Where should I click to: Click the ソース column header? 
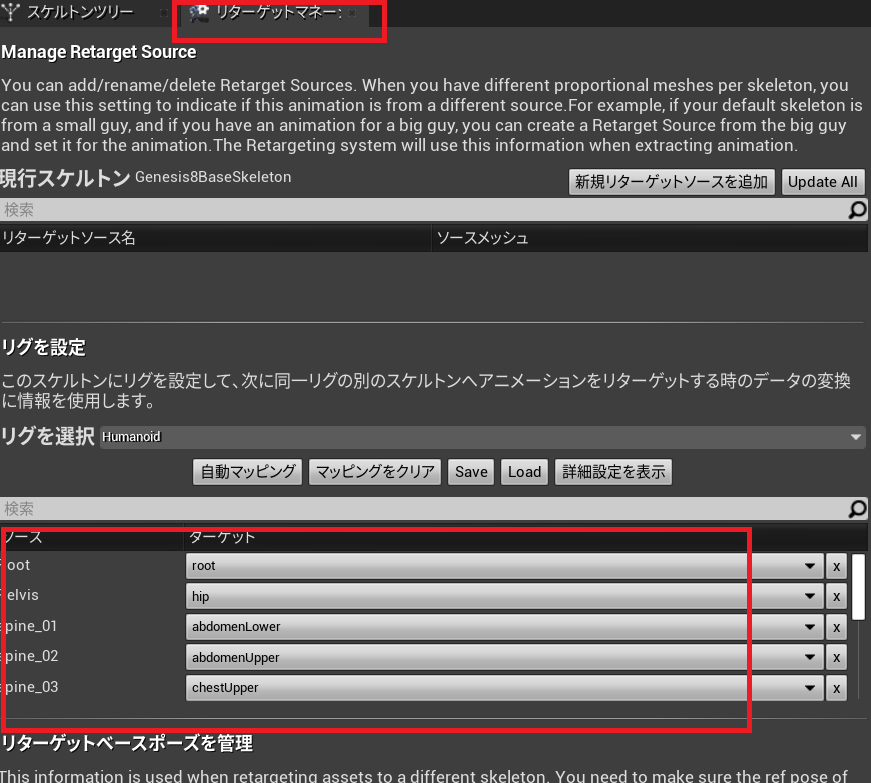92,537
